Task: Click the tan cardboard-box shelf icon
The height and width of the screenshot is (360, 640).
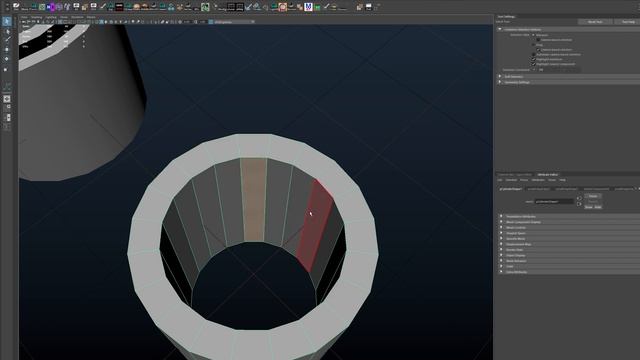Action: [84, 7]
